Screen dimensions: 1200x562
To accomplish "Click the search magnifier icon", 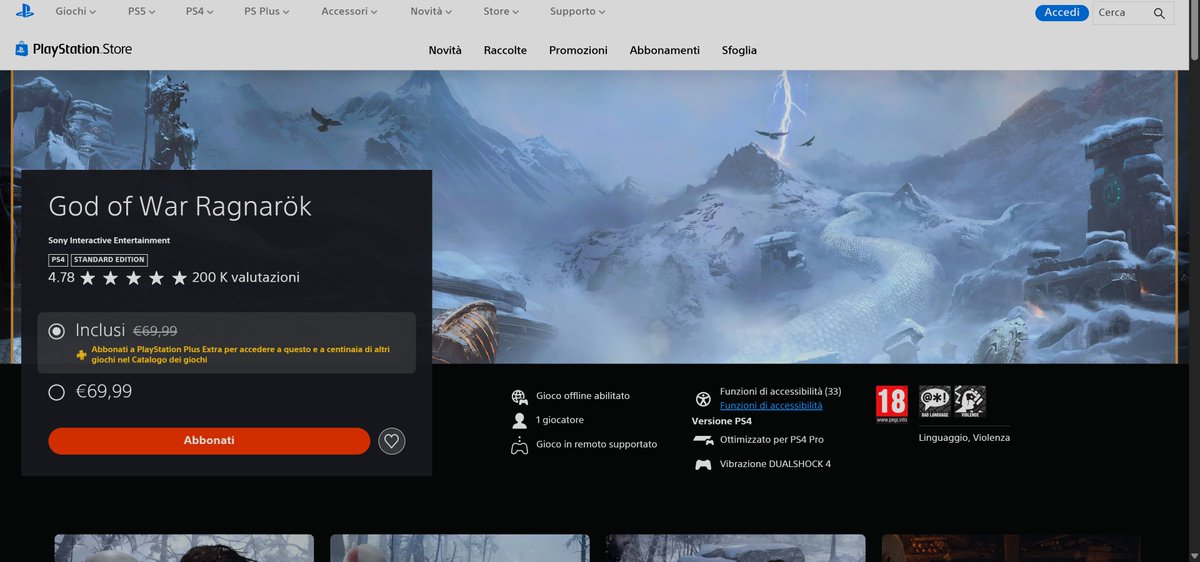I will click(x=1159, y=13).
